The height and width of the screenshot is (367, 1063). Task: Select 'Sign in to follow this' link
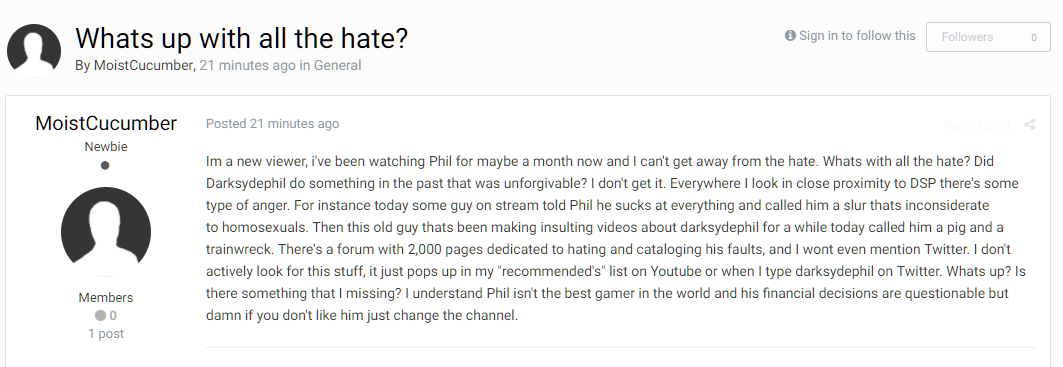[857, 35]
